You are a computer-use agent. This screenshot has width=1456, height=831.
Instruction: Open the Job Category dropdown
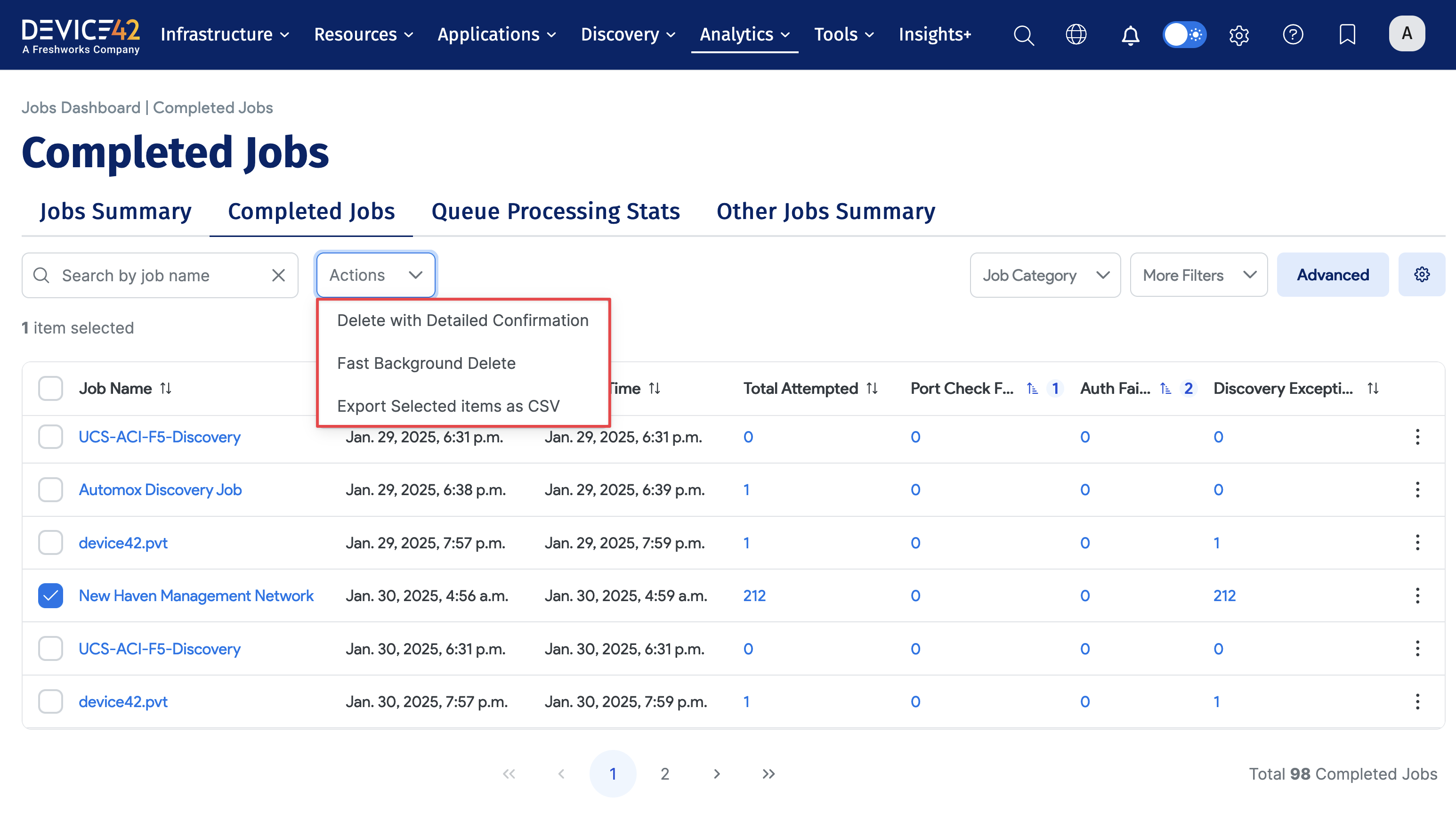point(1045,275)
